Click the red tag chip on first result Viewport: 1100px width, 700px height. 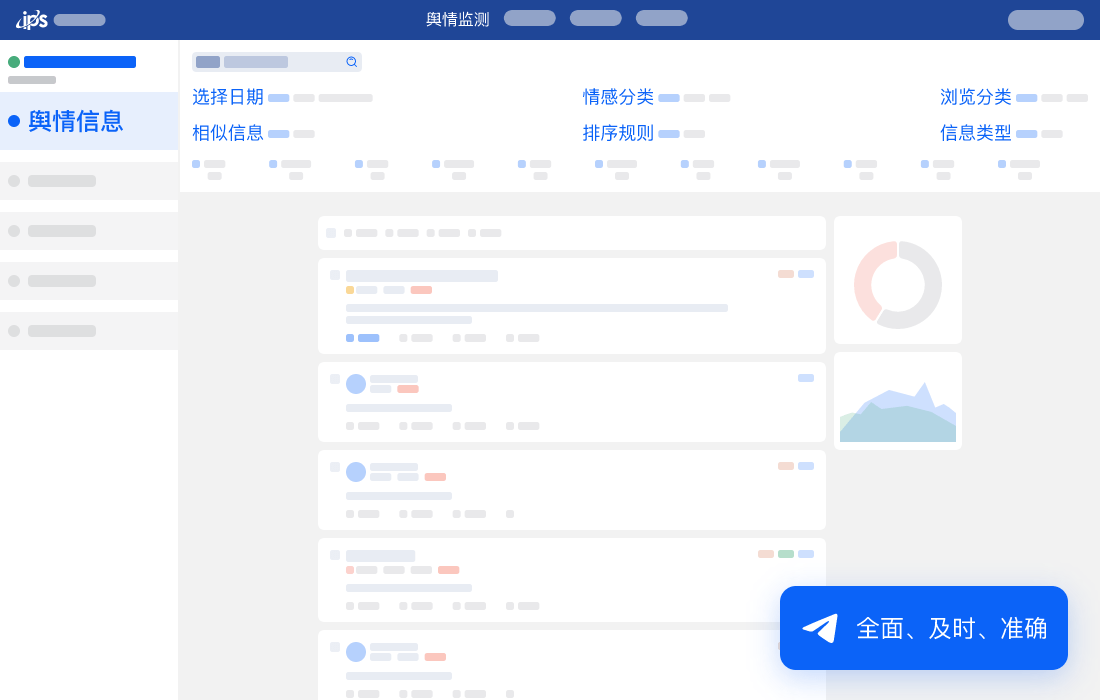[x=421, y=289]
